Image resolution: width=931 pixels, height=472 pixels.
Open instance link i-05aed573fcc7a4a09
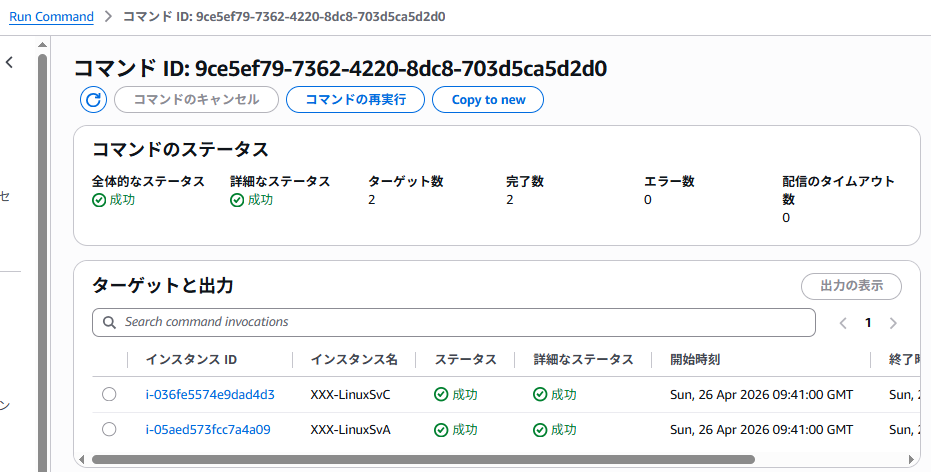click(208, 429)
